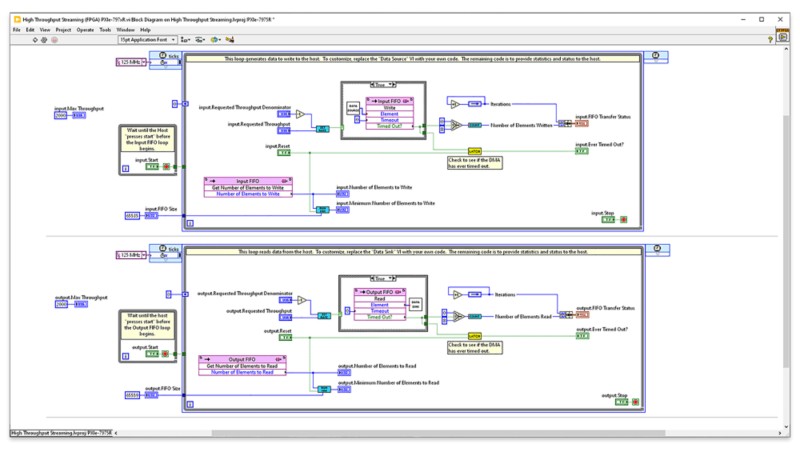Viewport: 800px width, 450px height.
Task: Select the Data Source subVI in upper case structure
Action: tap(353, 109)
